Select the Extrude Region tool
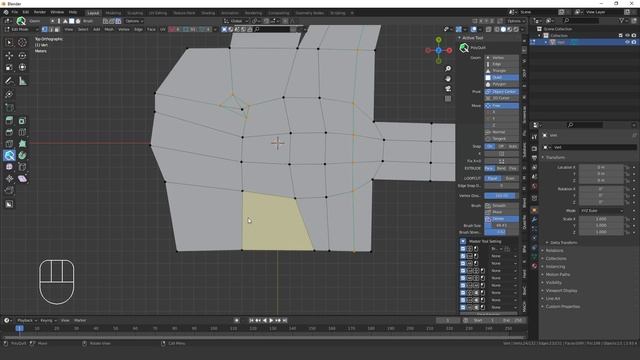The image size is (640, 360). pyautogui.click(x=9, y=120)
